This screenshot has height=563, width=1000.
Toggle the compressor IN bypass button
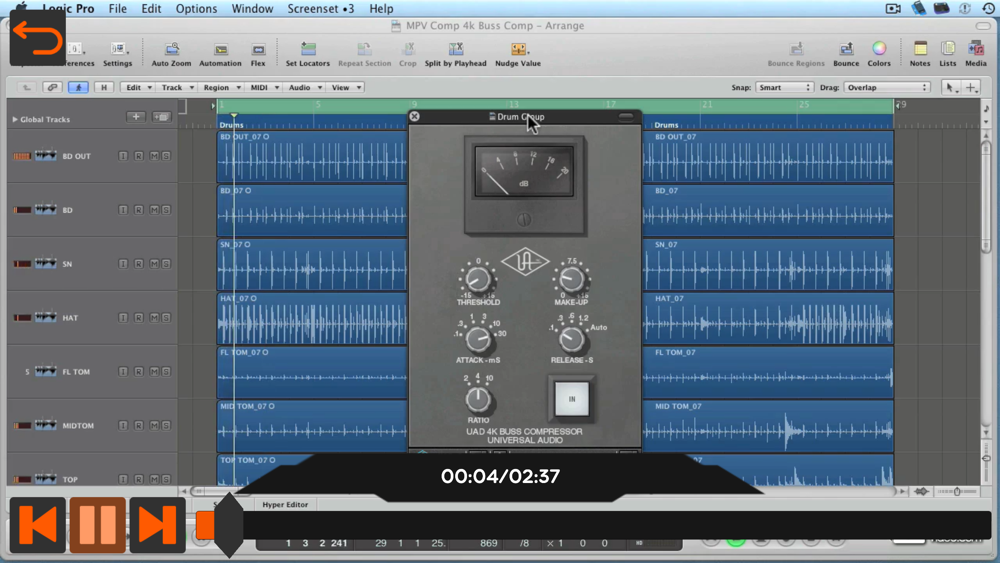coord(571,399)
